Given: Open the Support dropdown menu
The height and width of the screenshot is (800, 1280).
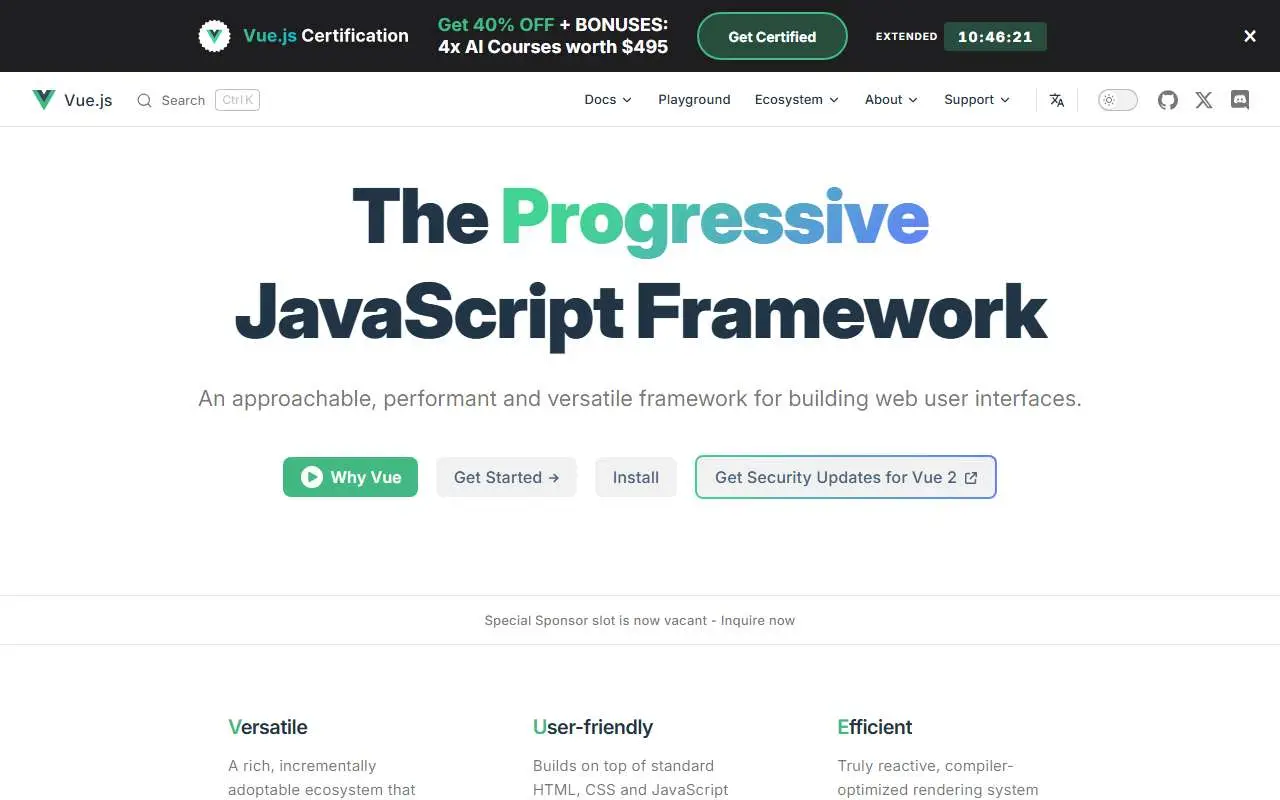Looking at the screenshot, I should pyautogui.click(x=977, y=100).
